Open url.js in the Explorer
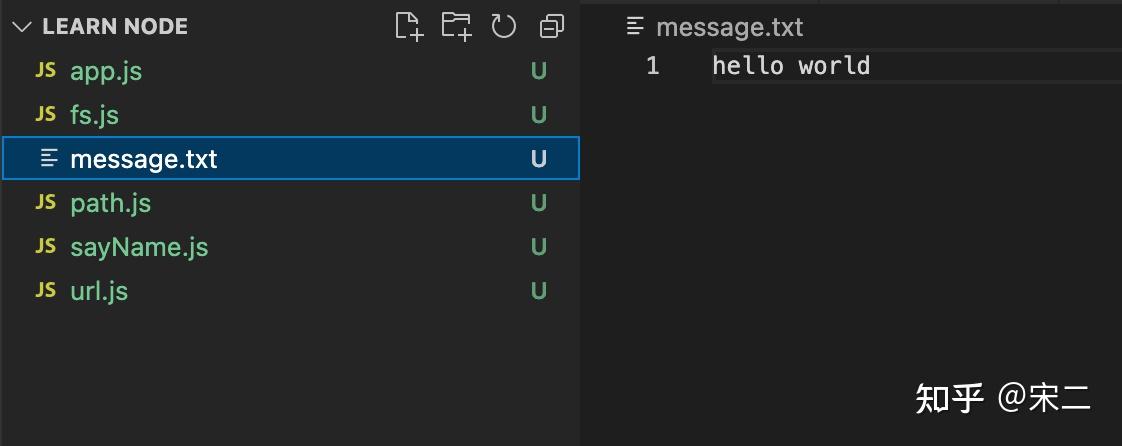The width and height of the screenshot is (1122, 446). 99,291
